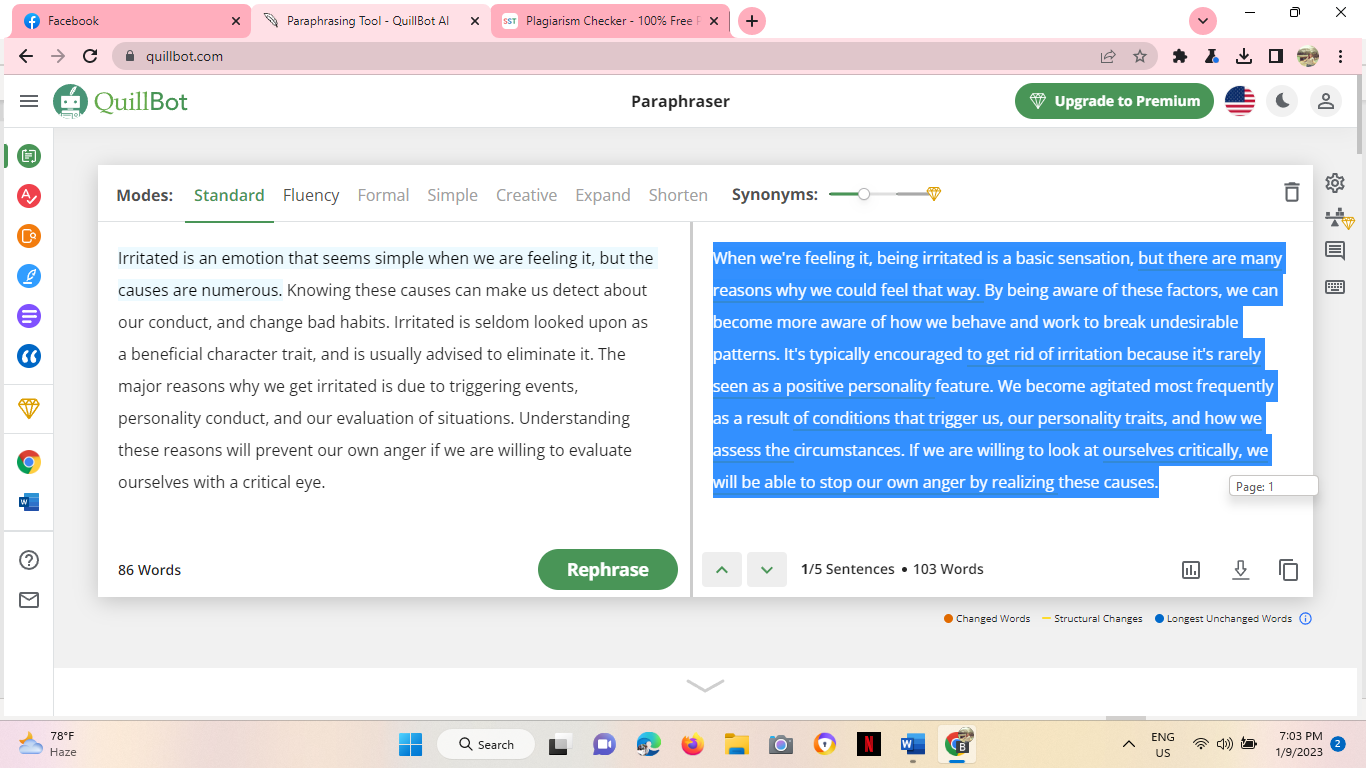The image size is (1366, 768).
Task: Open QuillBot for Word sidebar icon
Action: [29, 502]
